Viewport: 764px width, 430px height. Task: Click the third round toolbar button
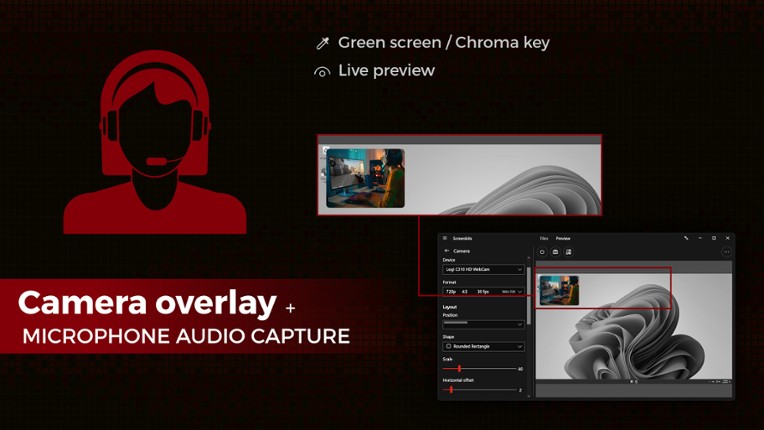pyautogui.click(x=568, y=252)
